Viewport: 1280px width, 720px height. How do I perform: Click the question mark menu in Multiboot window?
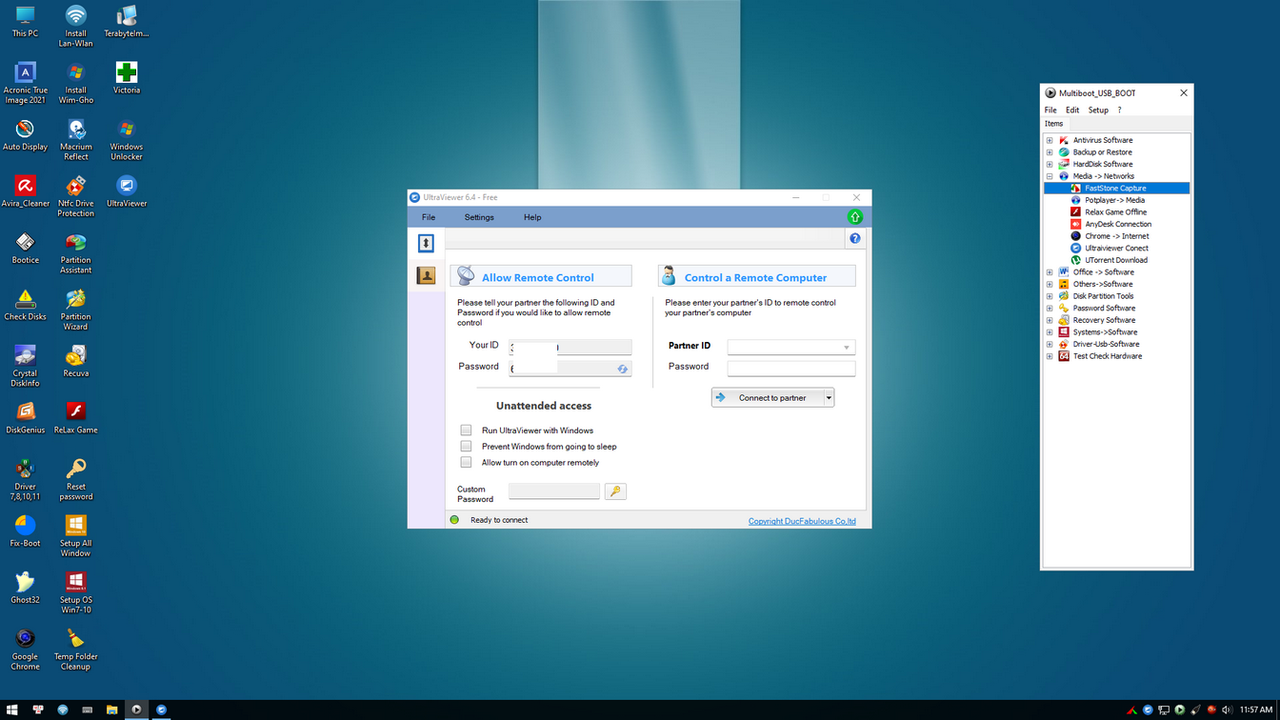point(1119,110)
